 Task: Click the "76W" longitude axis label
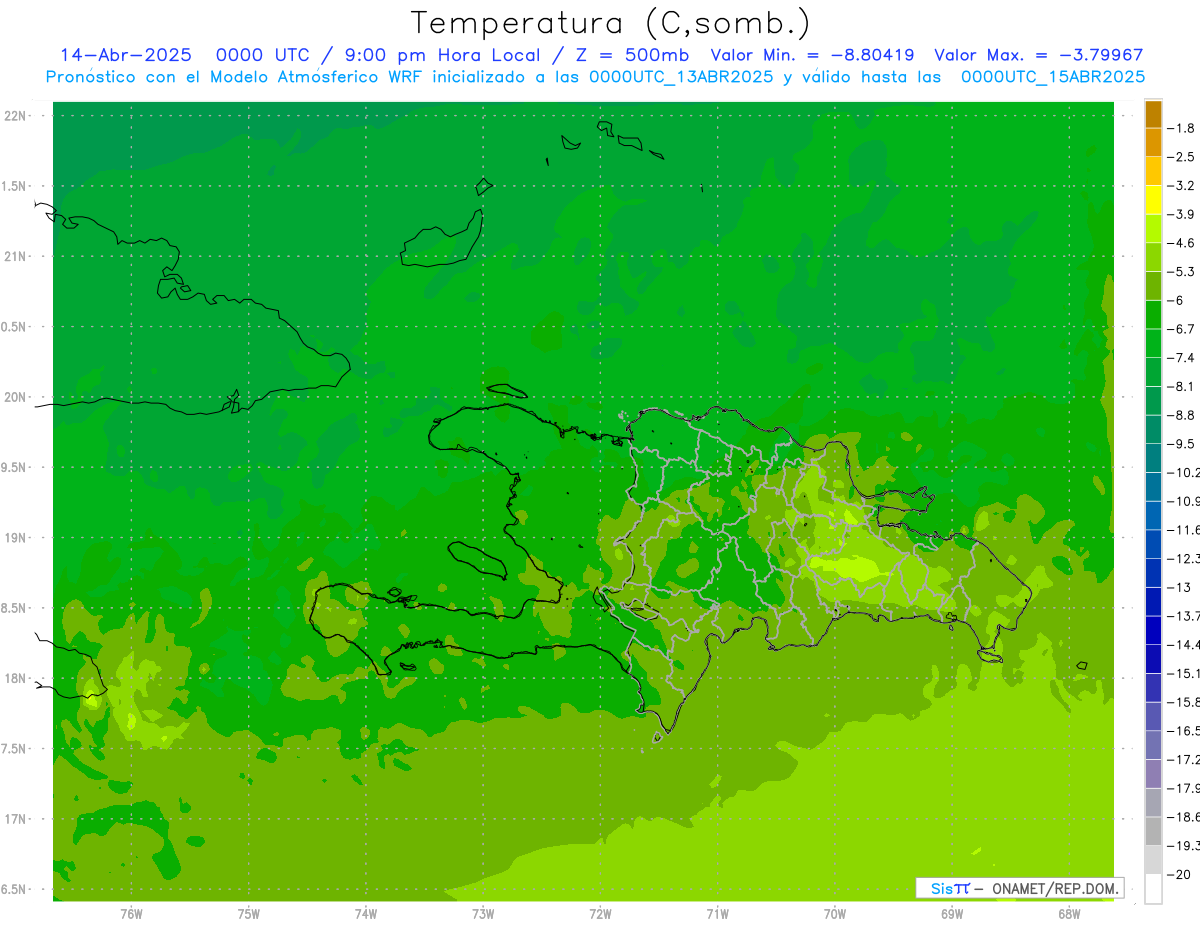point(131,913)
